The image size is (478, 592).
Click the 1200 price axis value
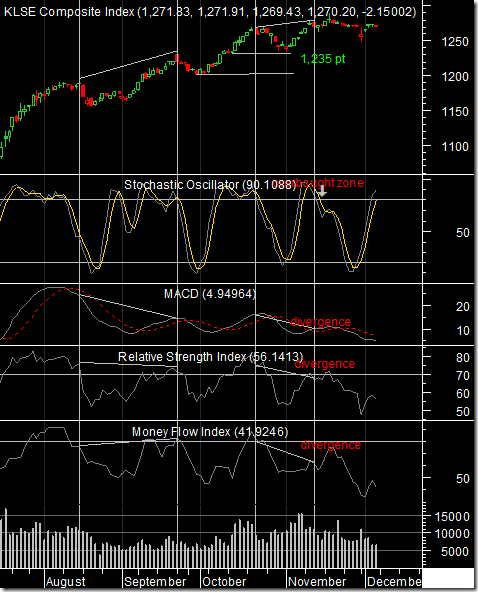click(455, 77)
